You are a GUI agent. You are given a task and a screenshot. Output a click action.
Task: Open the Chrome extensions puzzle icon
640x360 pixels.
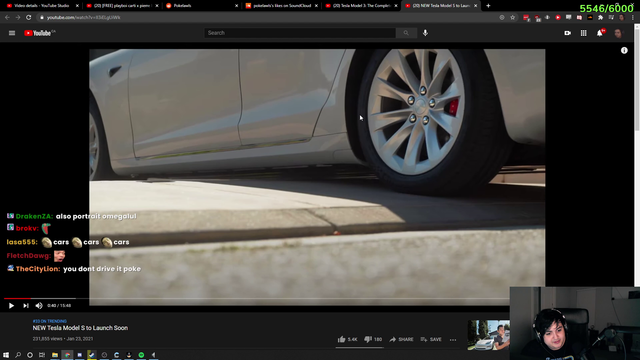600,18
